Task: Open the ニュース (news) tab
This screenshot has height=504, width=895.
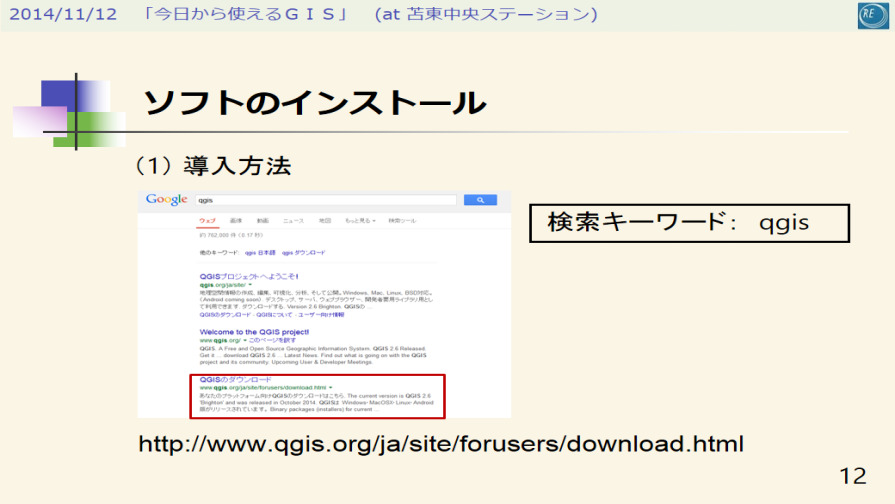Action: (x=293, y=220)
